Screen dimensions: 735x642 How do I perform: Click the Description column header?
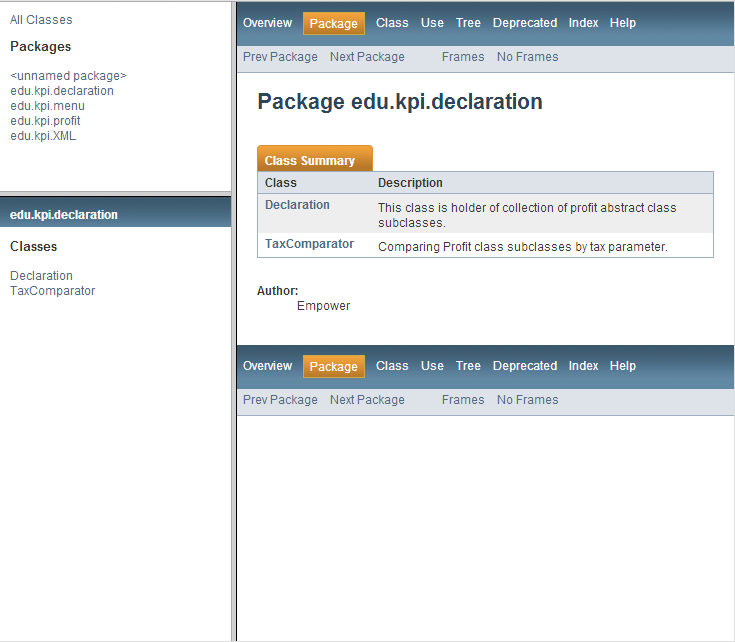(x=410, y=183)
